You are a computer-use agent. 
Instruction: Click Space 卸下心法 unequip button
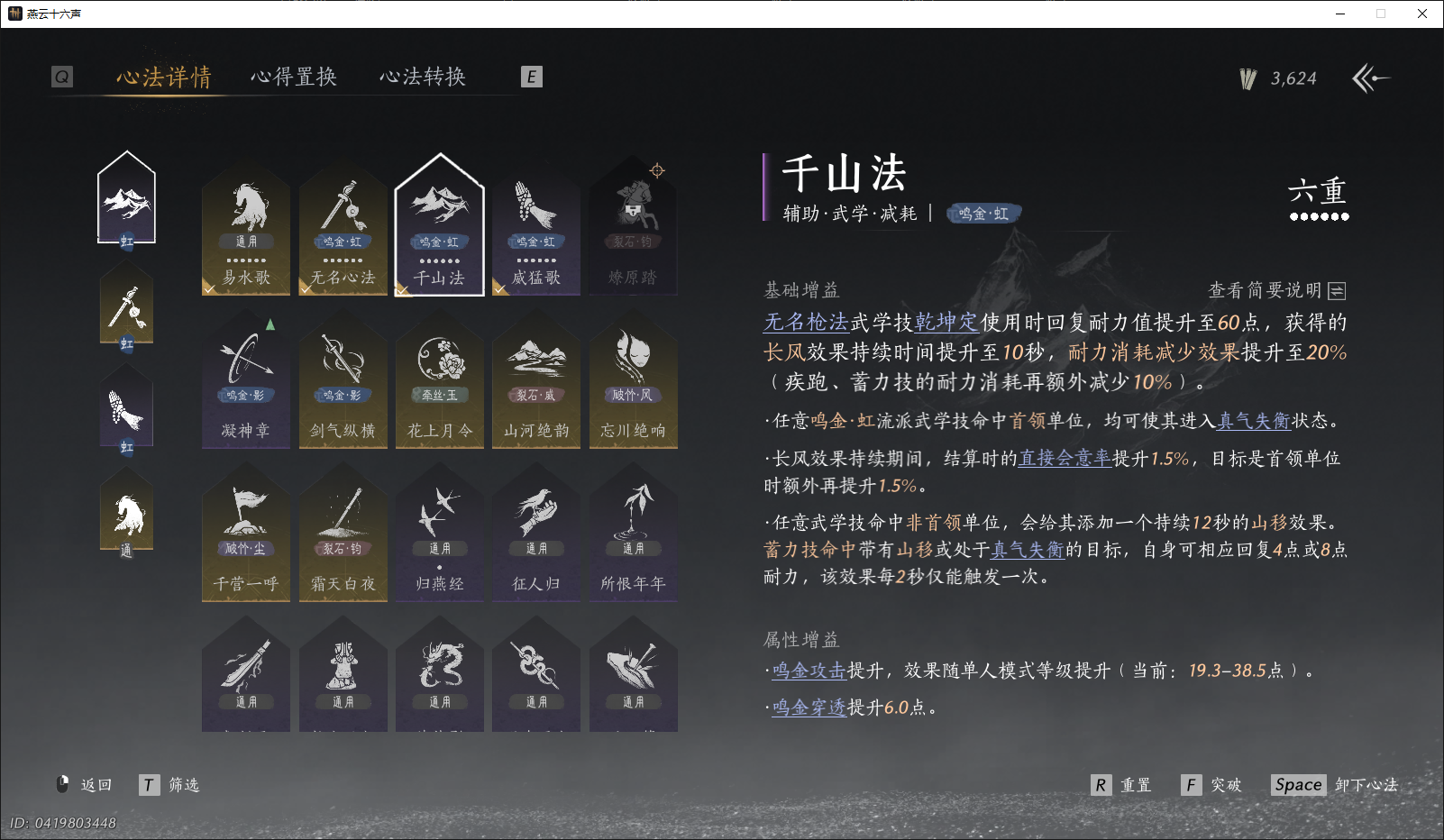(1335, 785)
